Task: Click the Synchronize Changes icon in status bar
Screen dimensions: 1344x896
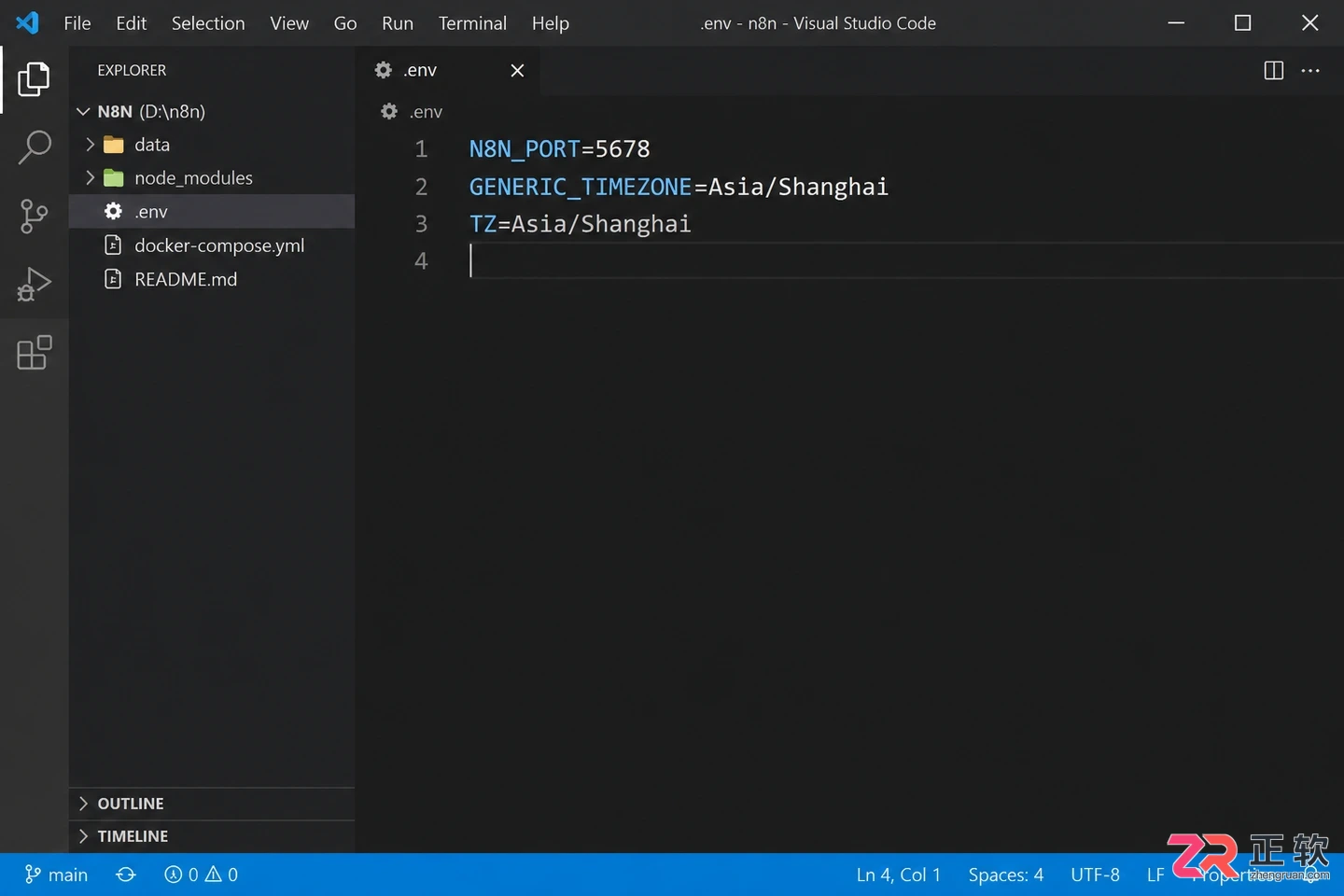Action: click(x=126, y=875)
